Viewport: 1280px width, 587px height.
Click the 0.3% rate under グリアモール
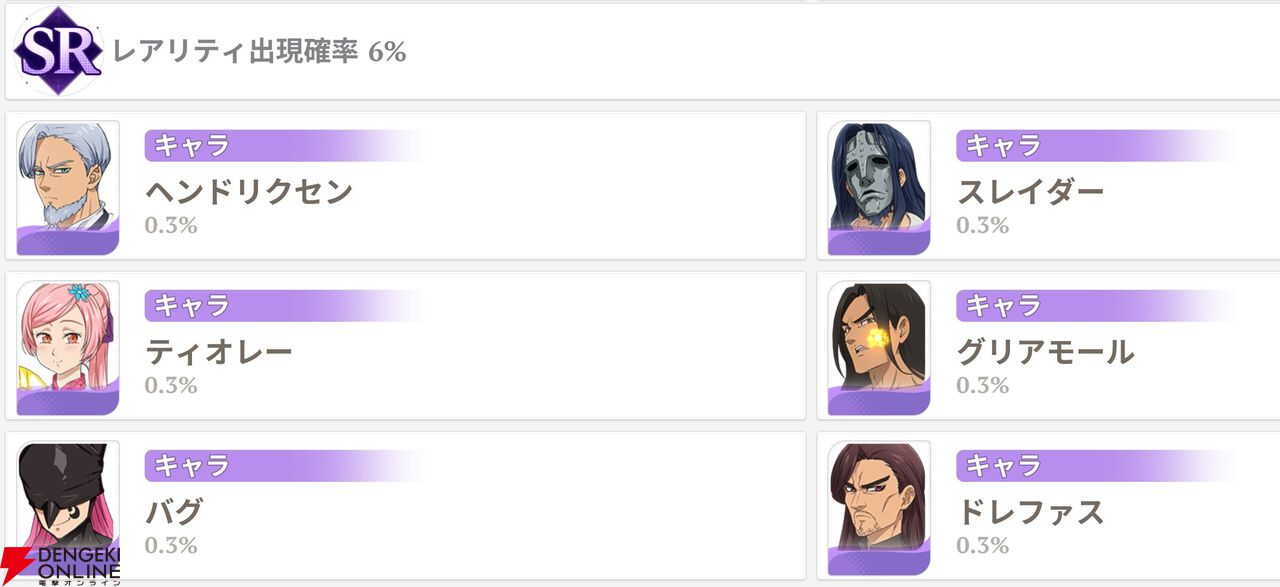[982, 385]
